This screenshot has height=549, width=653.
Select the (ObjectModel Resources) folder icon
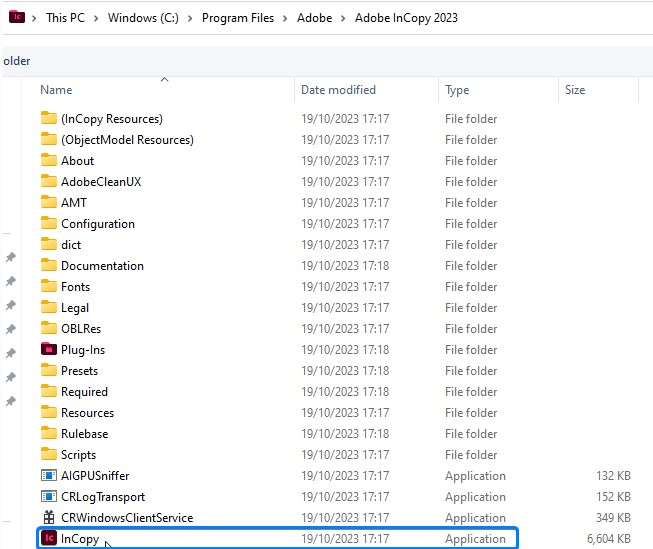pyautogui.click(x=49, y=139)
